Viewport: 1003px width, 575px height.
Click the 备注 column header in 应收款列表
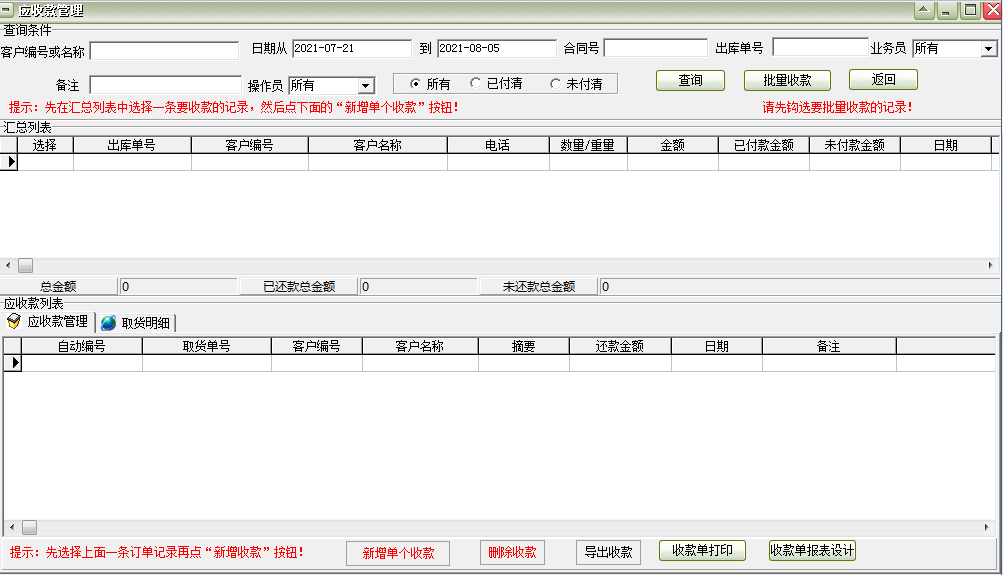829,346
